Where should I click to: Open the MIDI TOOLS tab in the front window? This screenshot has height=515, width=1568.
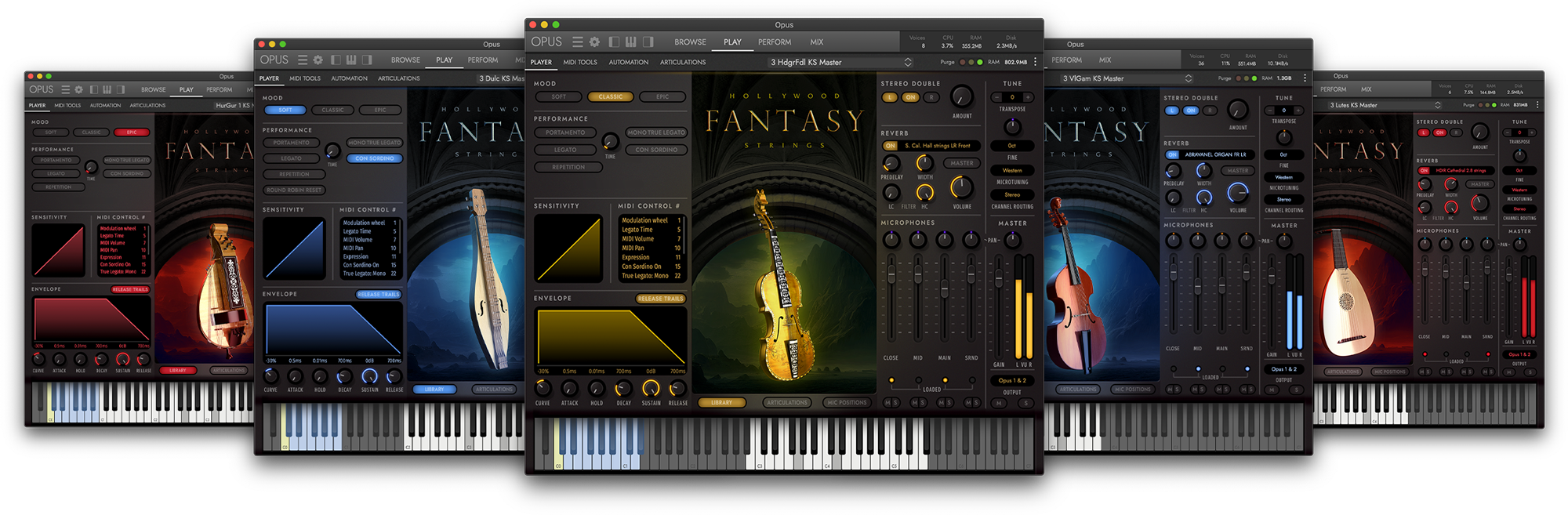point(580,62)
